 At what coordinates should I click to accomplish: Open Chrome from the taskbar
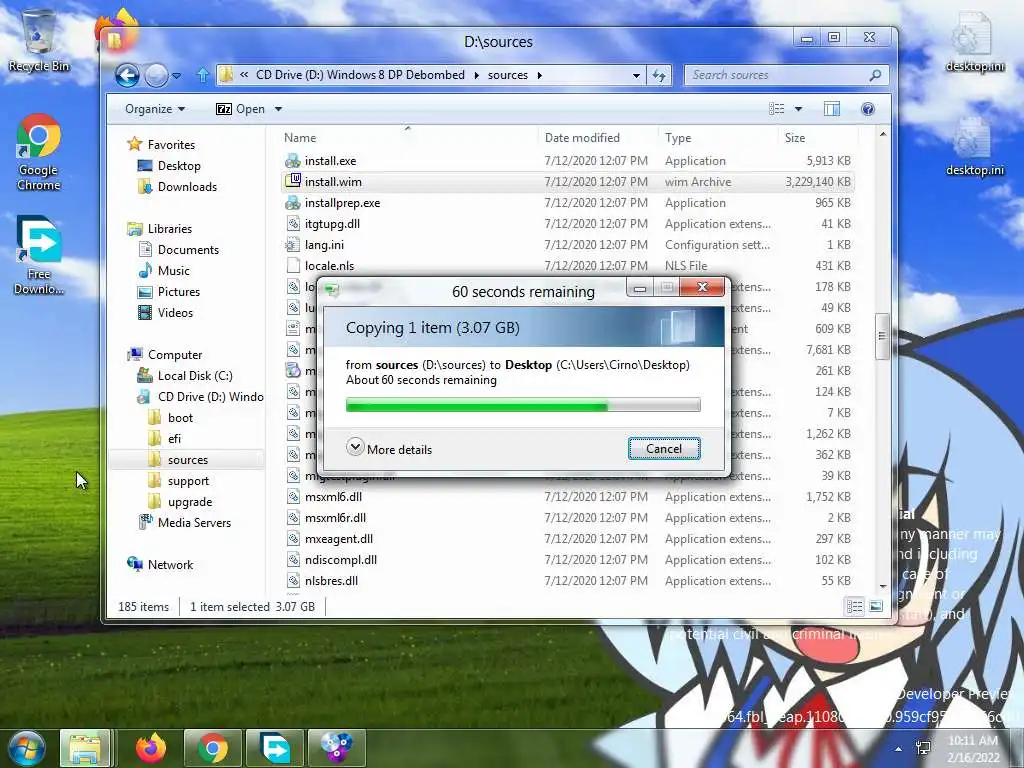(x=213, y=748)
